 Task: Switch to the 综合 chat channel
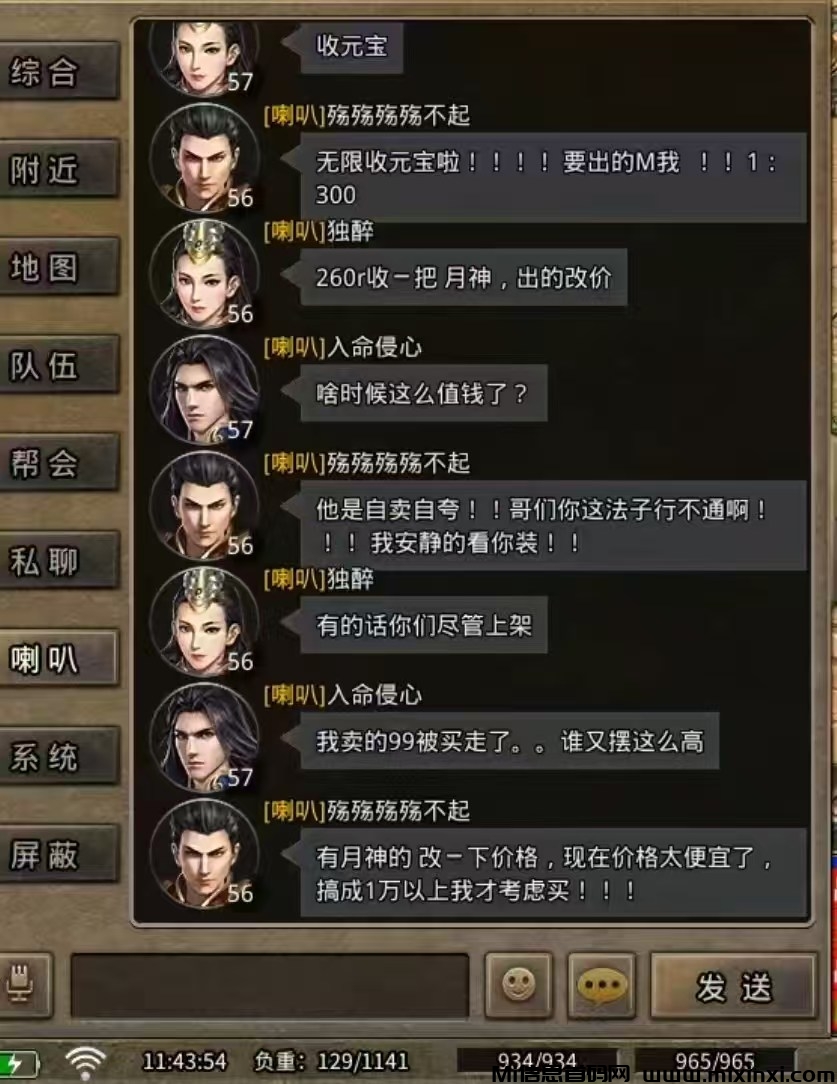pyautogui.click(x=58, y=72)
